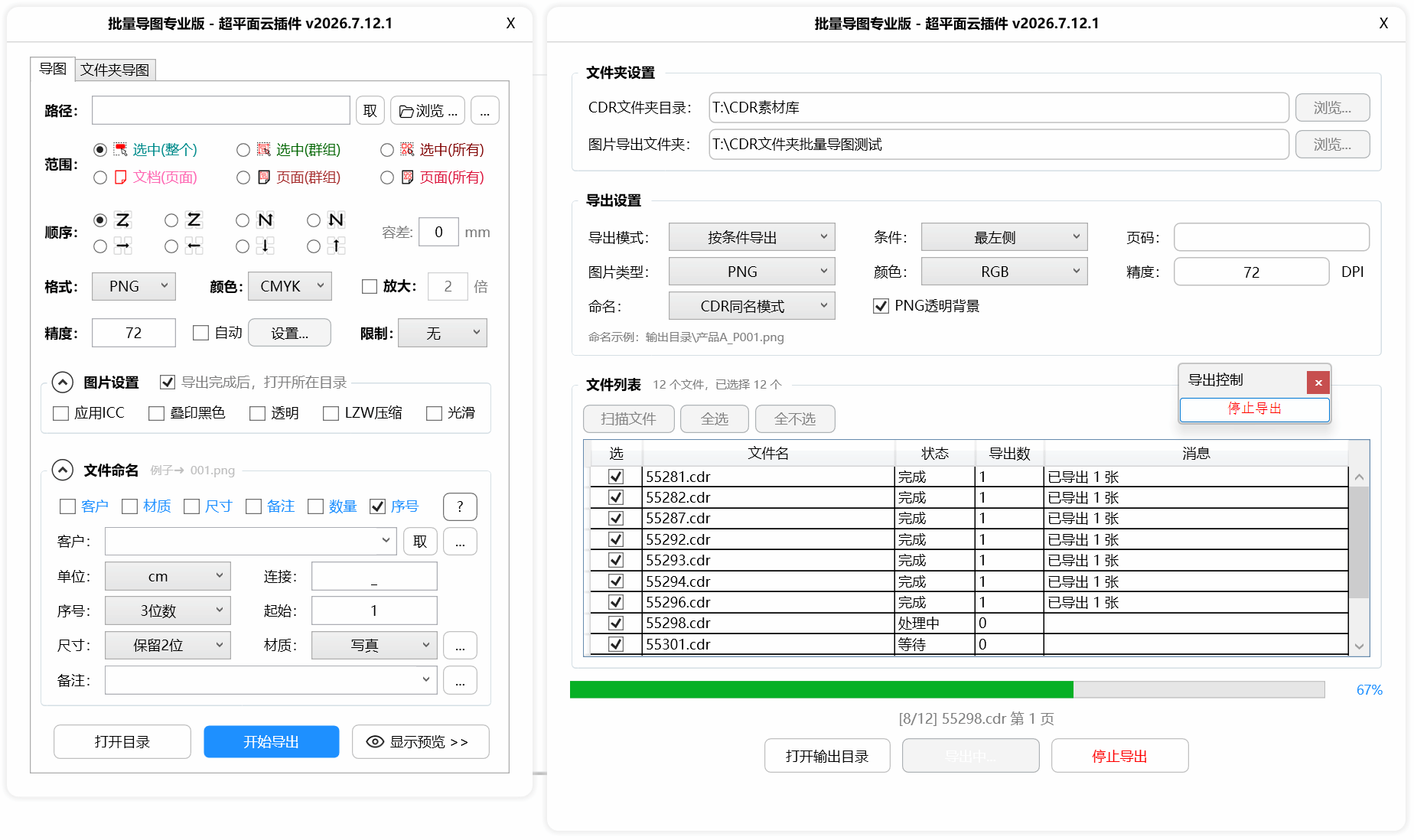Image resolution: width=1414 pixels, height=840 pixels.
Task: Toggle the 自动 precision checkbox
Action: [x=201, y=333]
